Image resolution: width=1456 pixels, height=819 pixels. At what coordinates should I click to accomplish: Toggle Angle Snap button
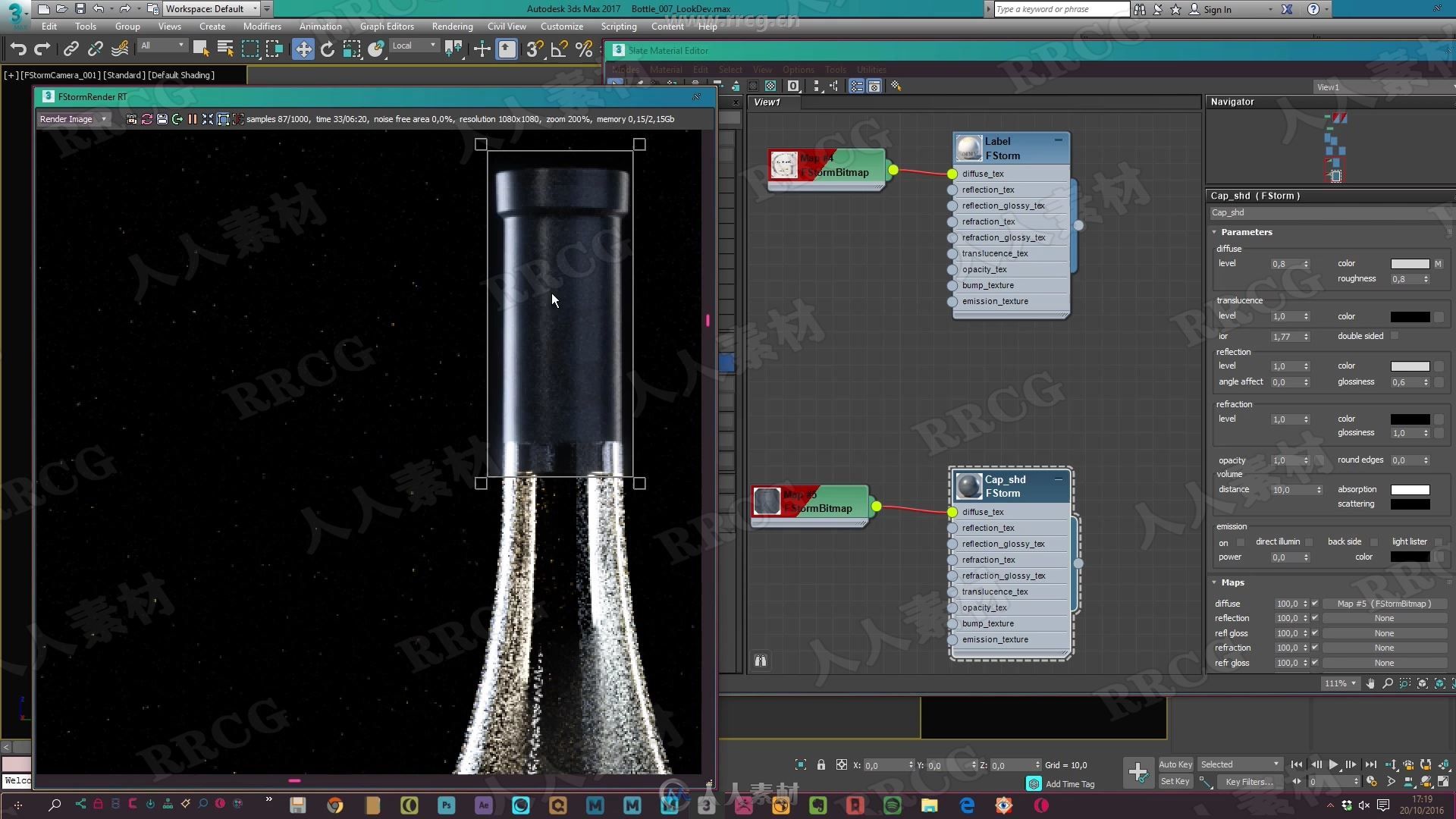coord(560,50)
